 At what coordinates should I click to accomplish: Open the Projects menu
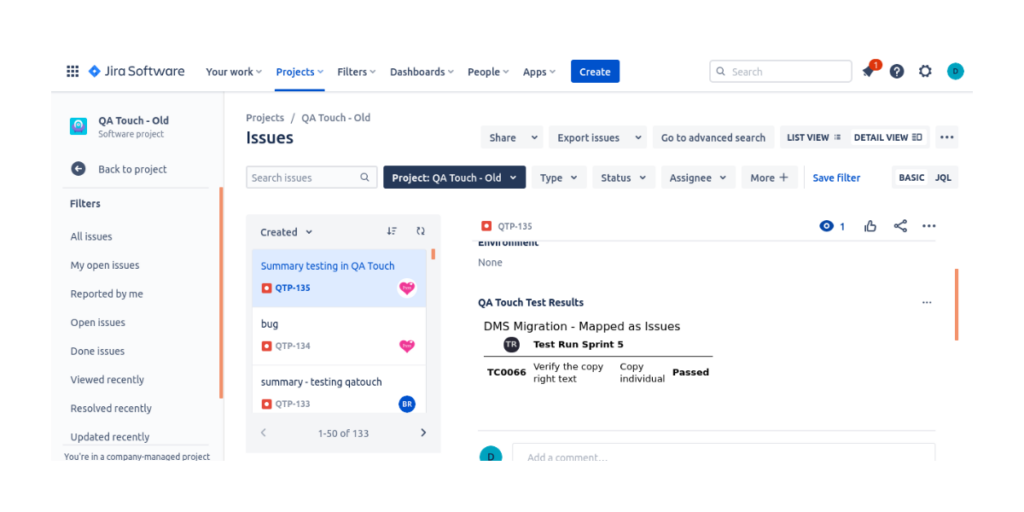pyautogui.click(x=300, y=72)
